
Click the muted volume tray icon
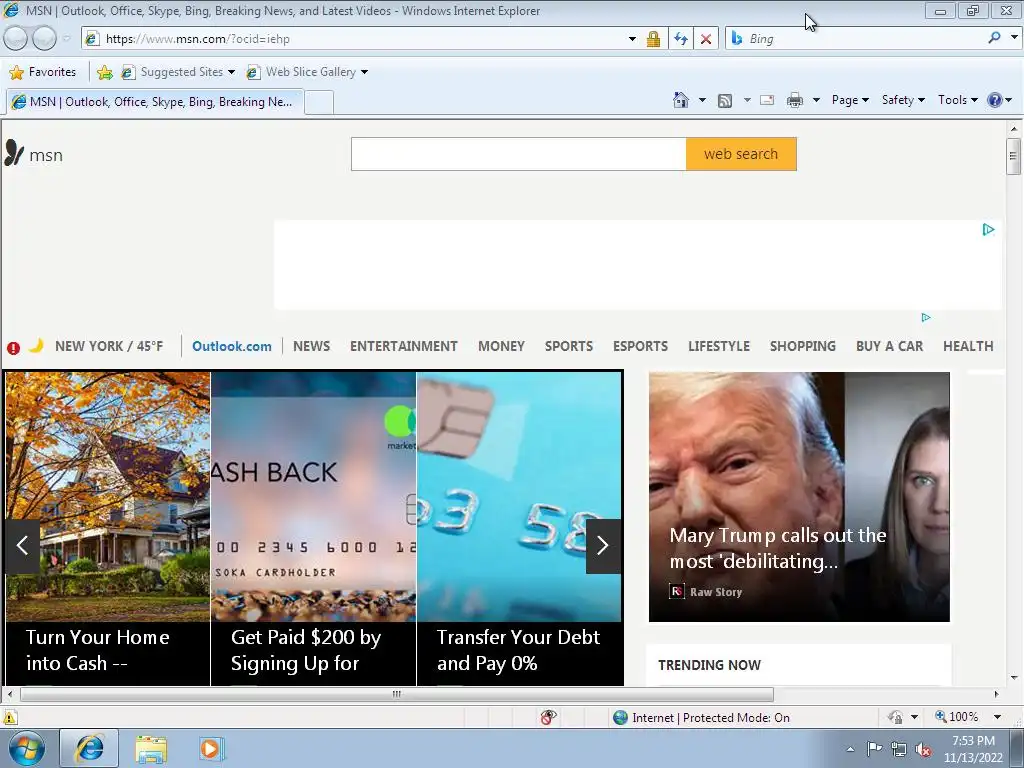coord(923,750)
